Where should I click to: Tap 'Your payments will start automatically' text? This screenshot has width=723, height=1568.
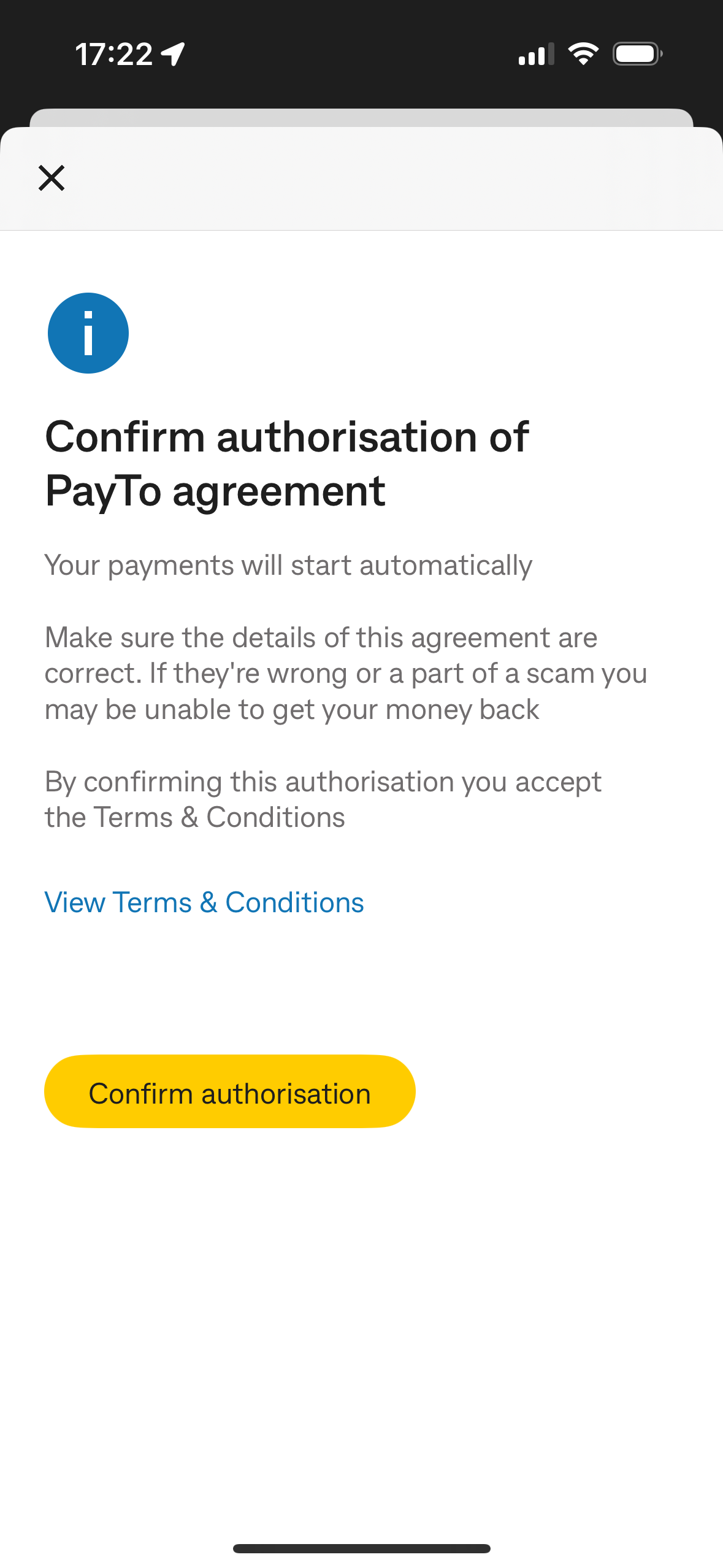(288, 565)
